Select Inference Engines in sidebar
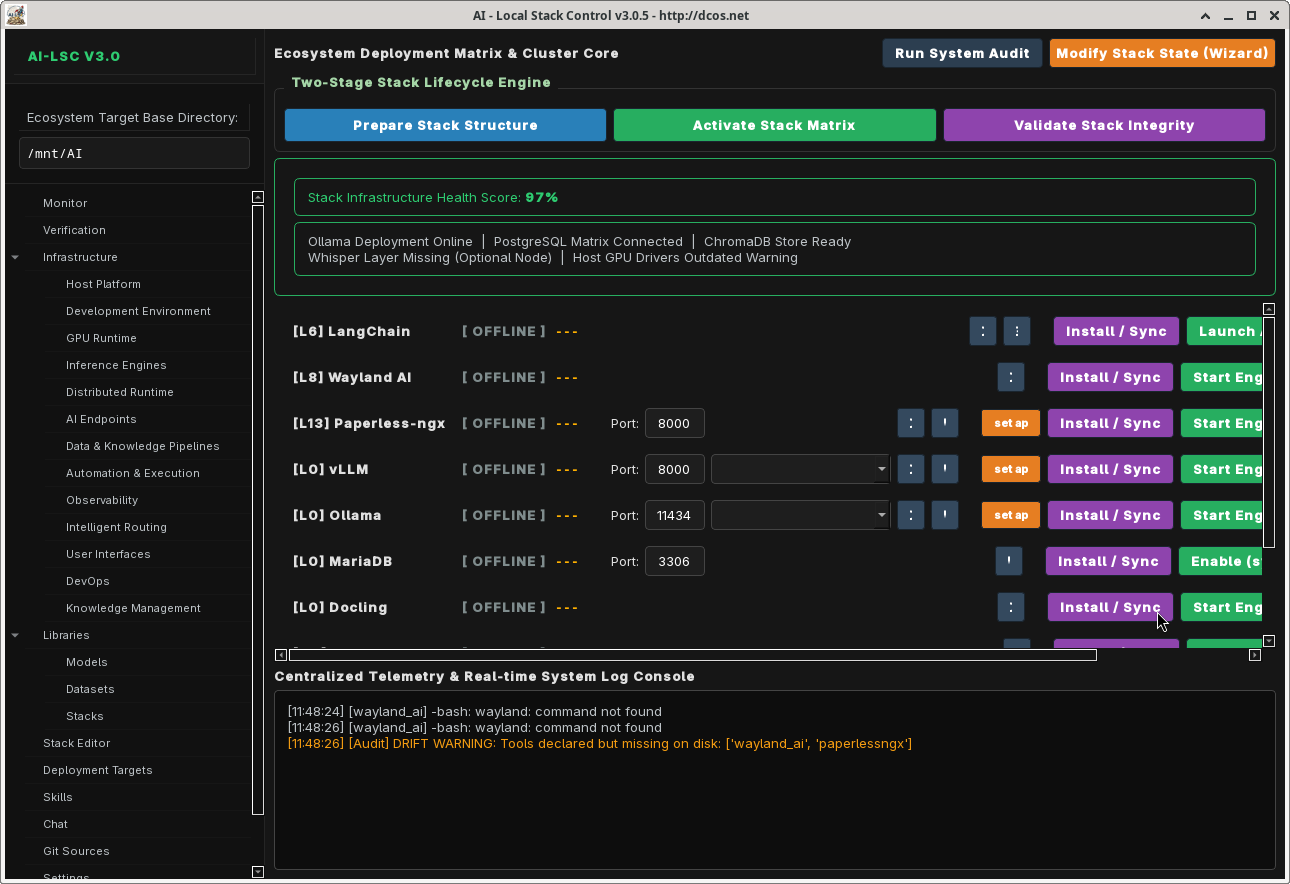 [x=116, y=365]
